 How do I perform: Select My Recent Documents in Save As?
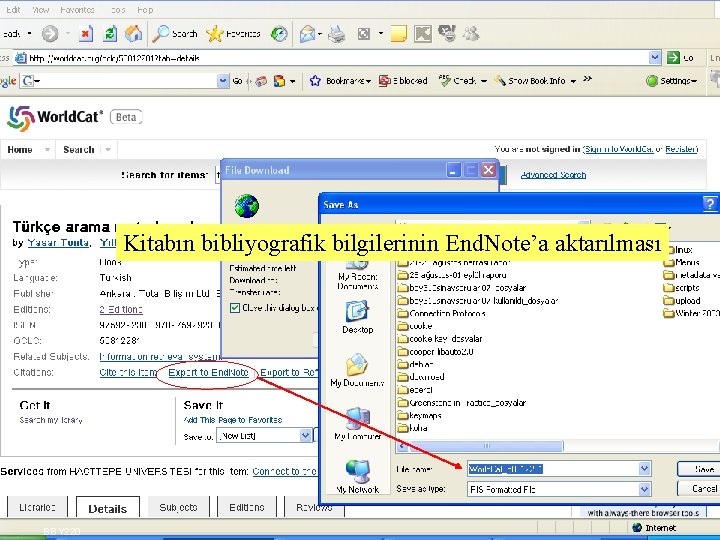[357, 274]
